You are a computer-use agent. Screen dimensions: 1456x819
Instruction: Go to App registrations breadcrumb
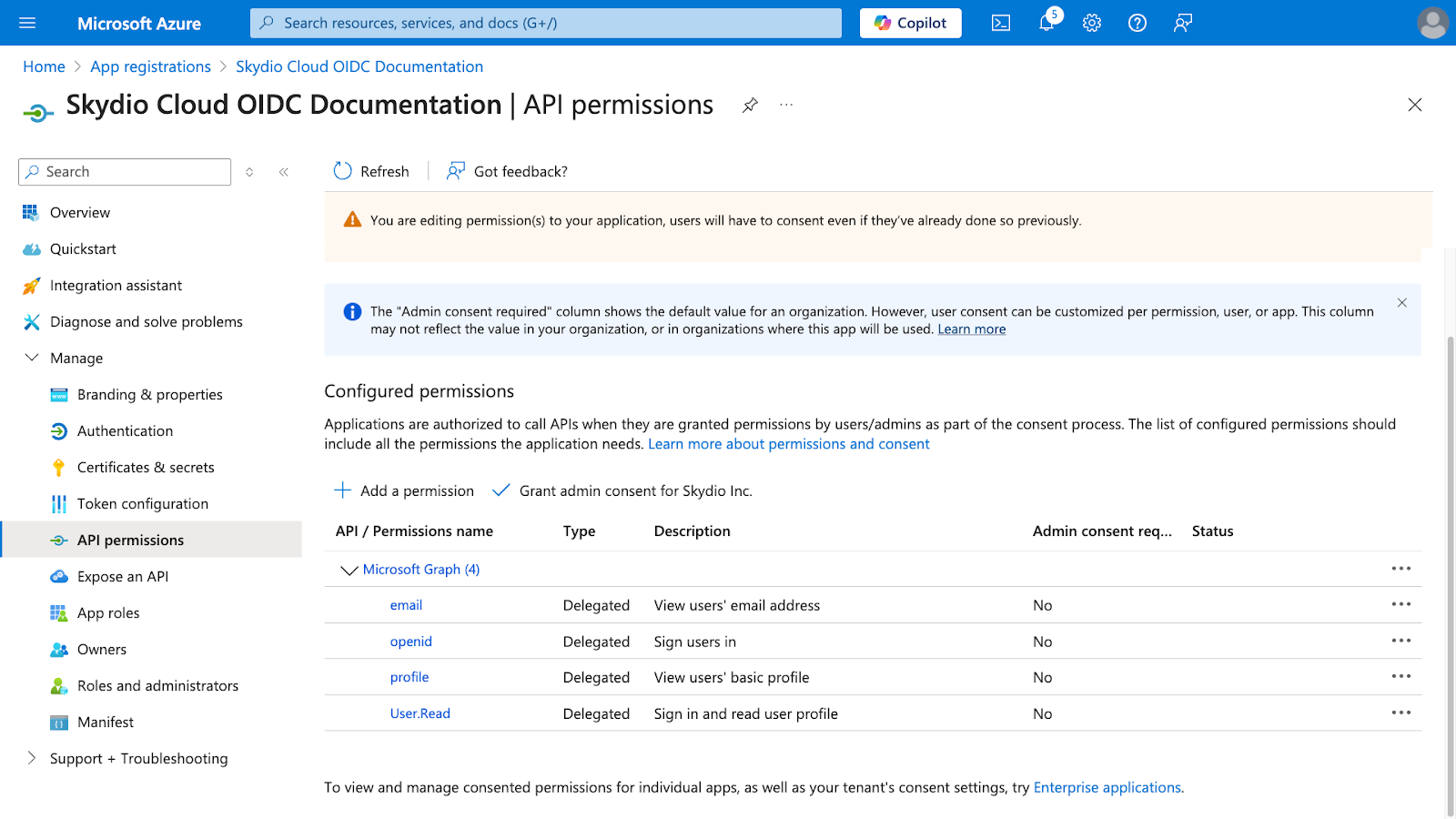coord(150,66)
